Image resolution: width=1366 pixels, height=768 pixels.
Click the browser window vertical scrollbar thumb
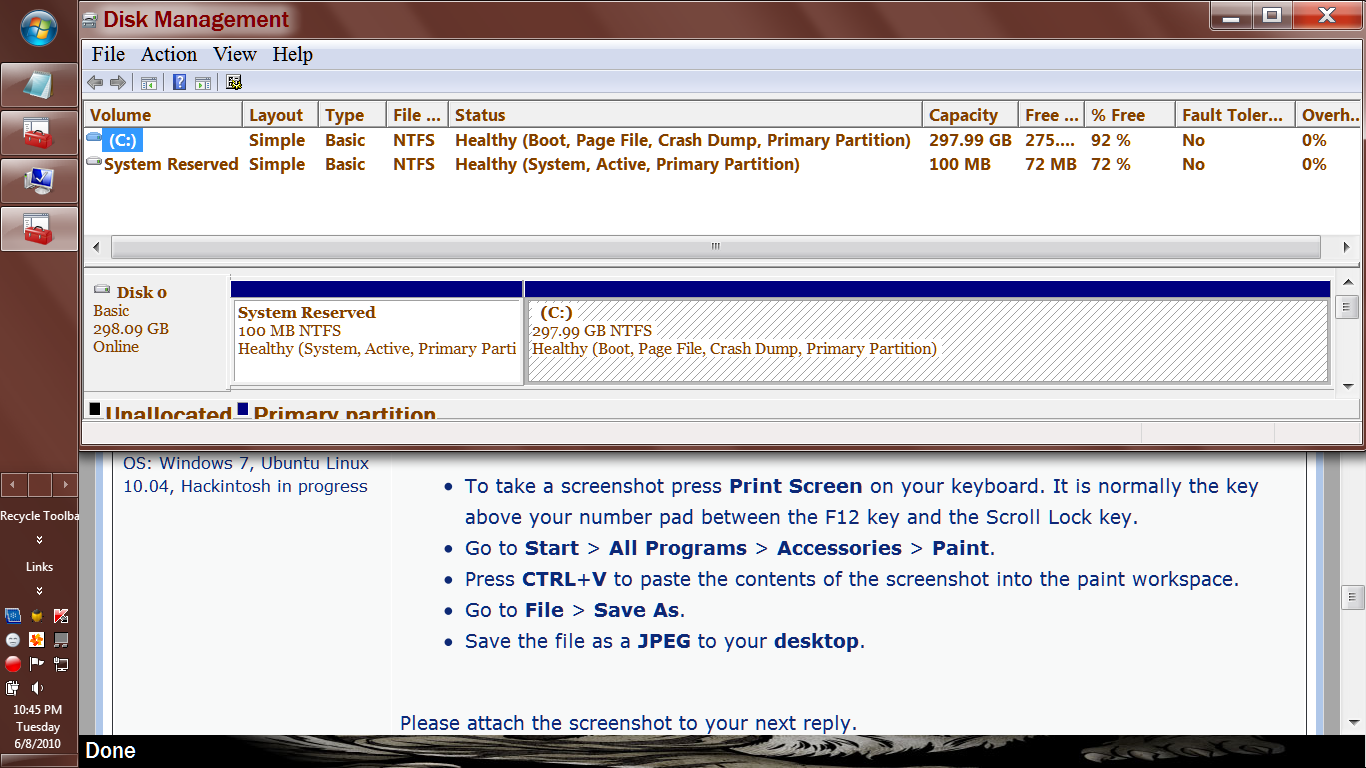click(1352, 598)
